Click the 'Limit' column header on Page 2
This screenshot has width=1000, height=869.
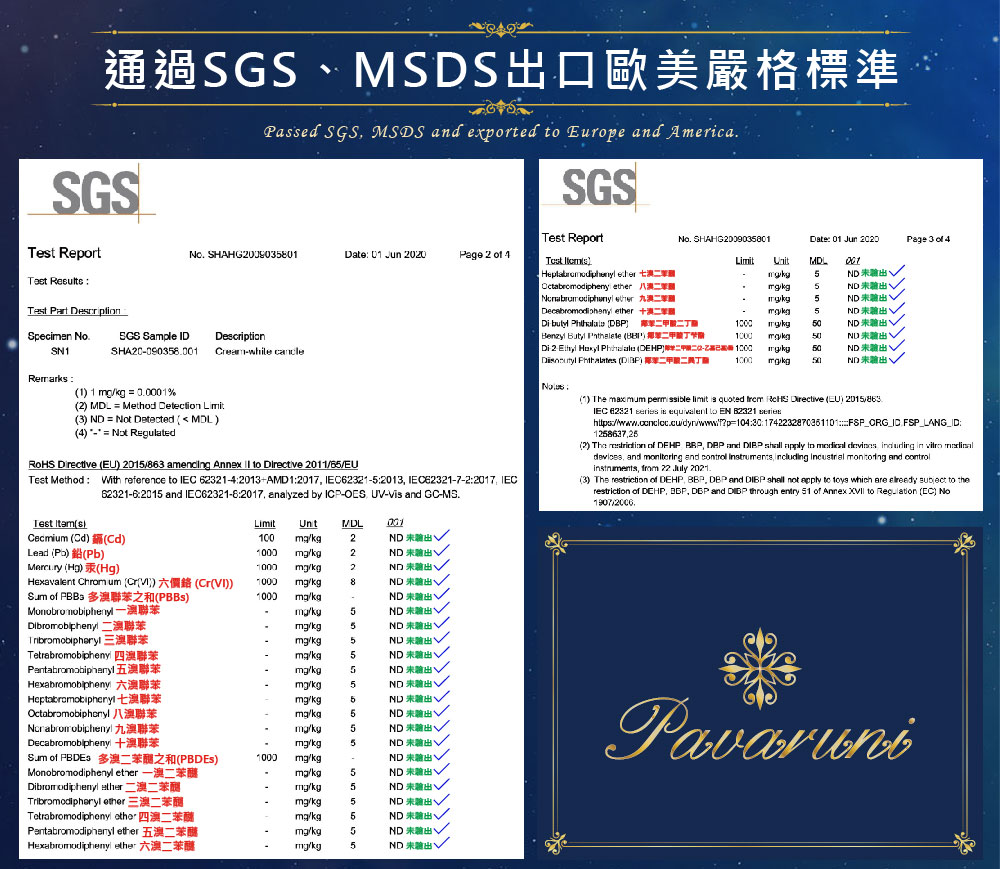click(x=265, y=523)
